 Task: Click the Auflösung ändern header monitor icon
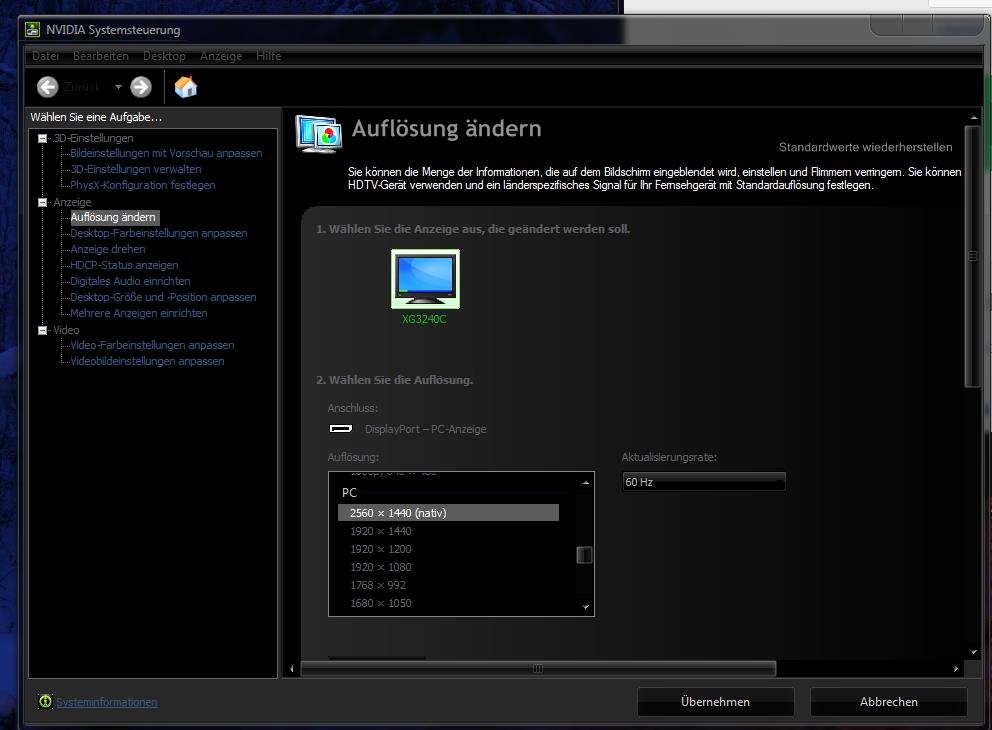(x=319, y=133)
